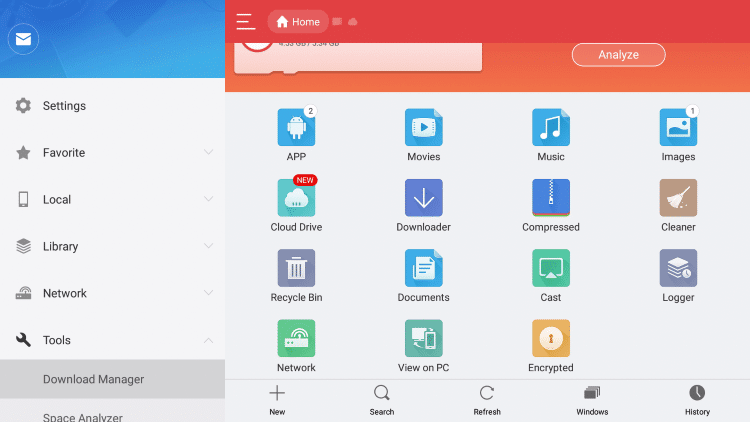The width and height of the screenshot is (750, 422).
Task: Click the Analyze button
Action: click(618, 55)
